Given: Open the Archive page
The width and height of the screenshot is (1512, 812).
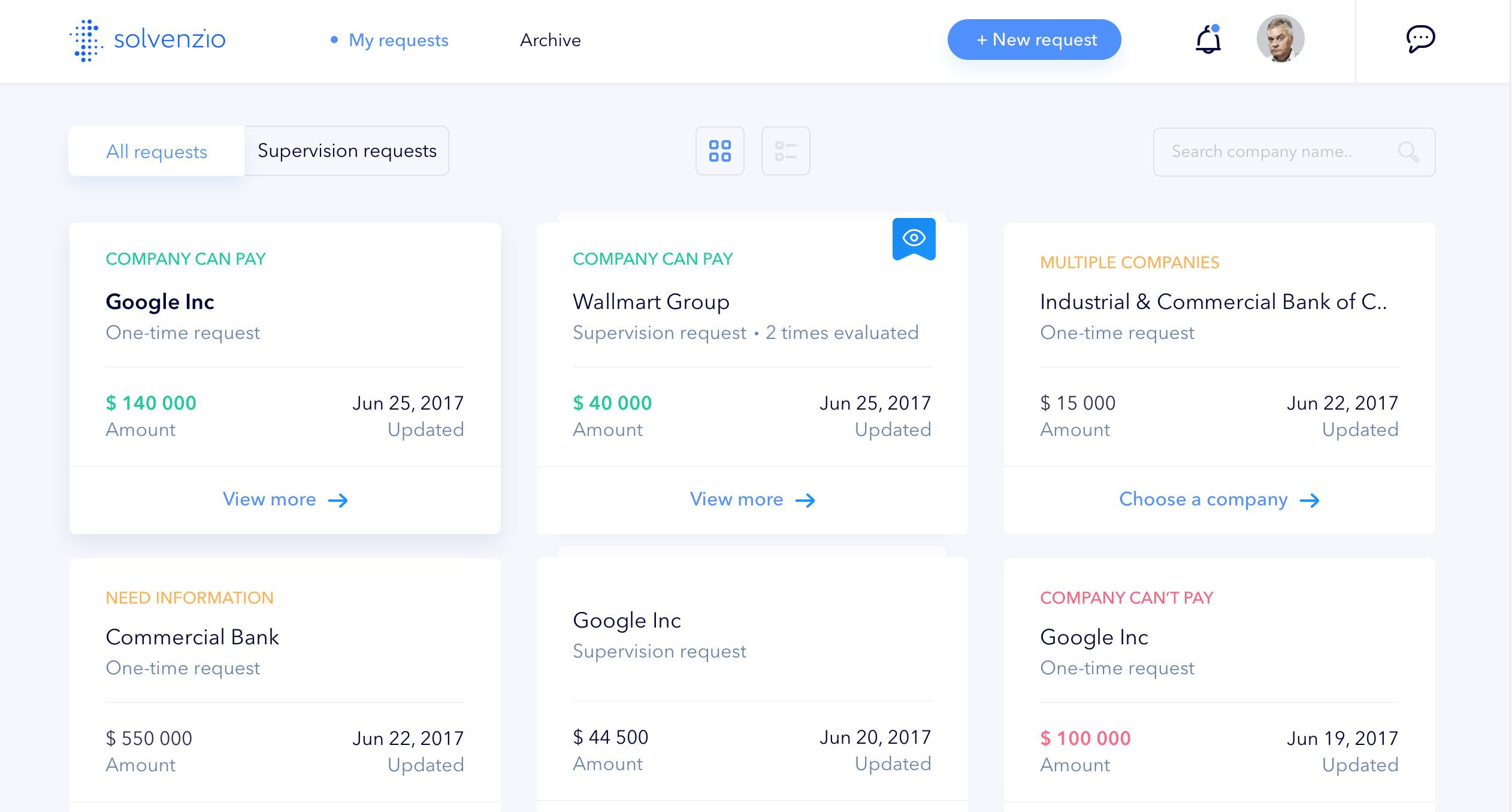Looking at the screenshot, I should [550, 40].
